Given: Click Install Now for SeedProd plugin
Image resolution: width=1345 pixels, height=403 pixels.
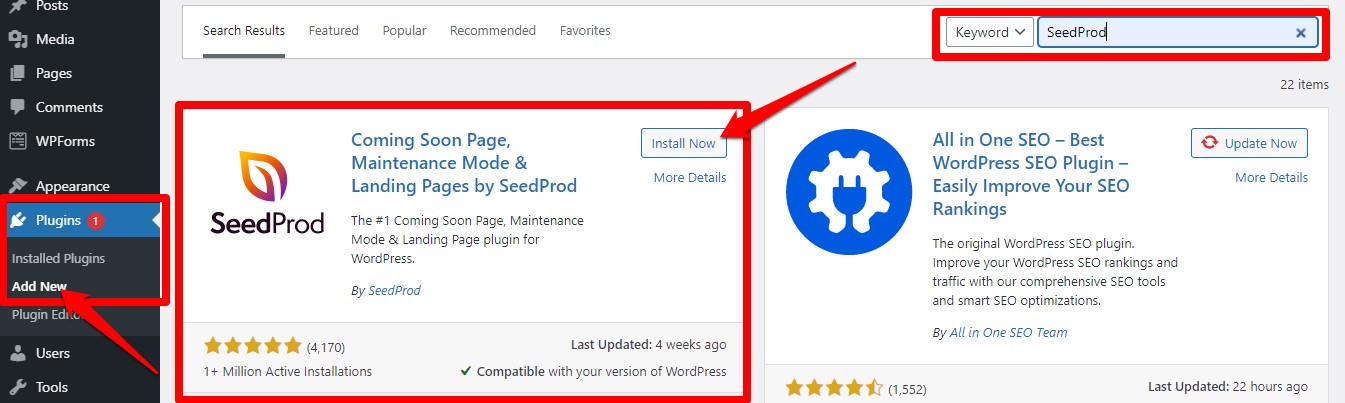Looking at the screenshot, I should (683, 143).
